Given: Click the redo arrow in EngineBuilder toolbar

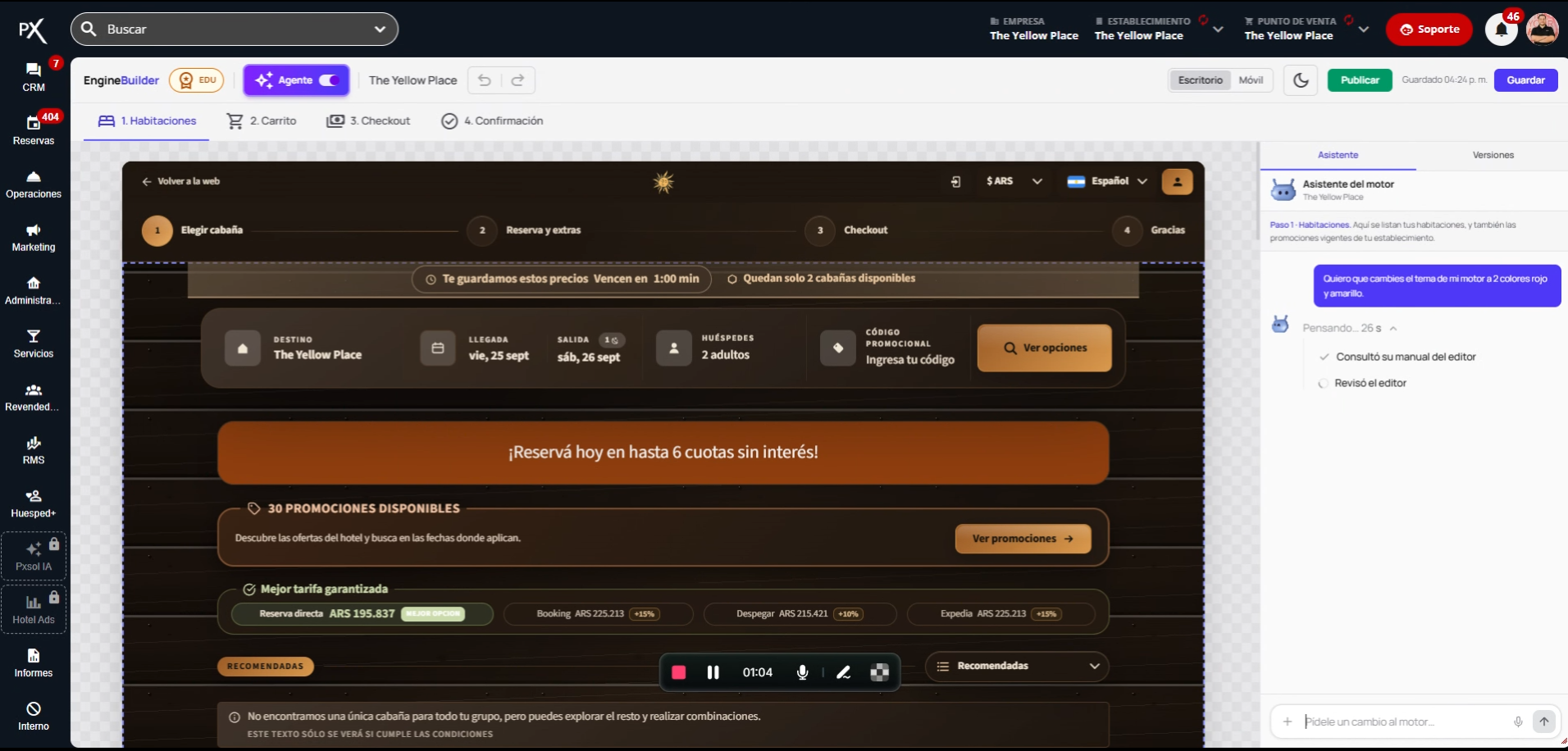Looking at the screenshot, I should pos(517,80).
